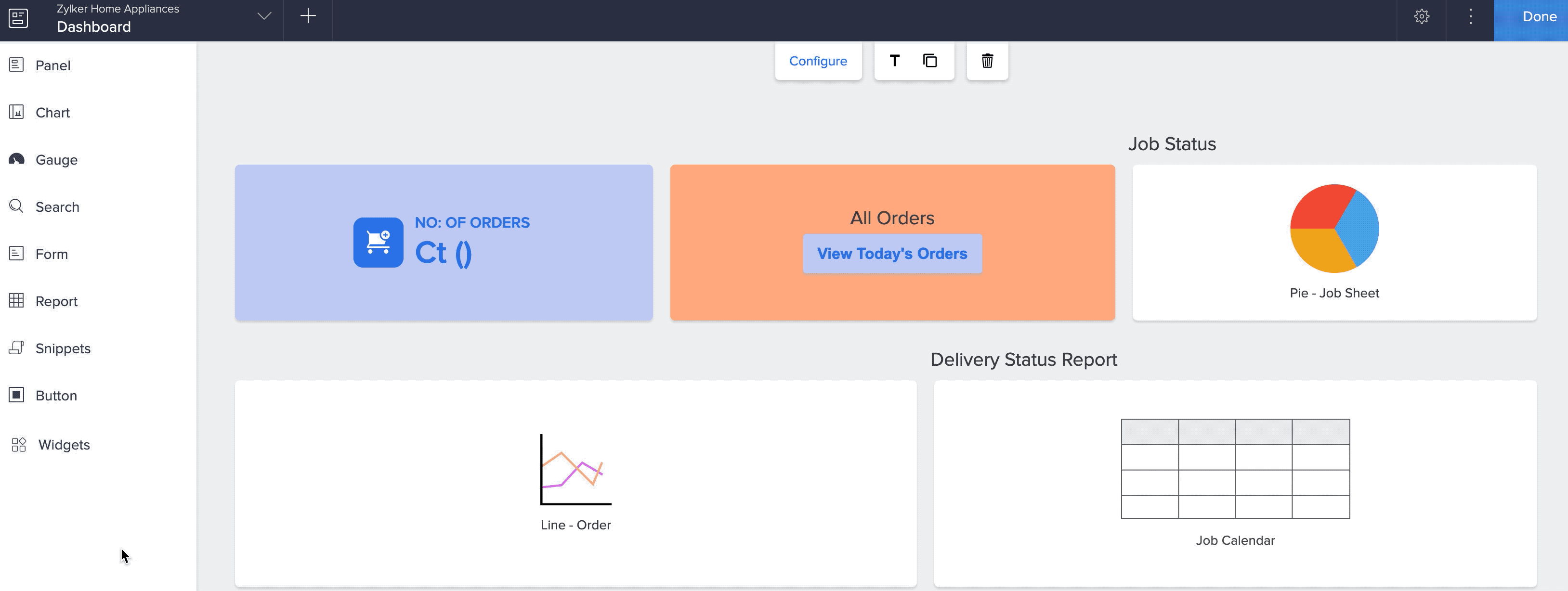The height and width of the screenshot is (591, 1568).
Task: Click the duplicate element icon
Action: [929, 61]
